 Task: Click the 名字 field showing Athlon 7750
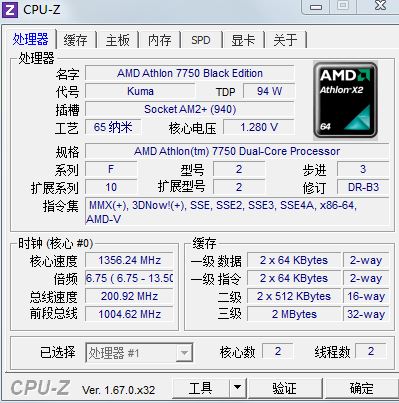(190, 73)
